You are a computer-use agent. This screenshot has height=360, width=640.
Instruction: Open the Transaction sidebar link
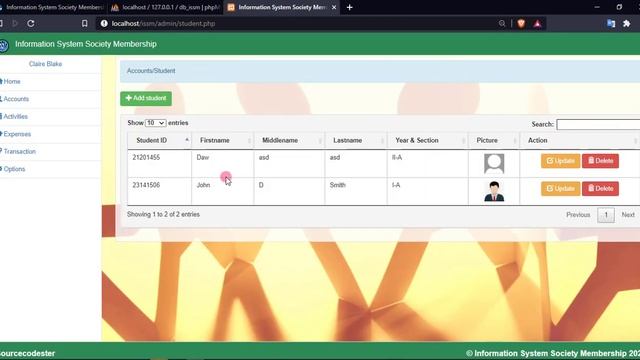18,151
